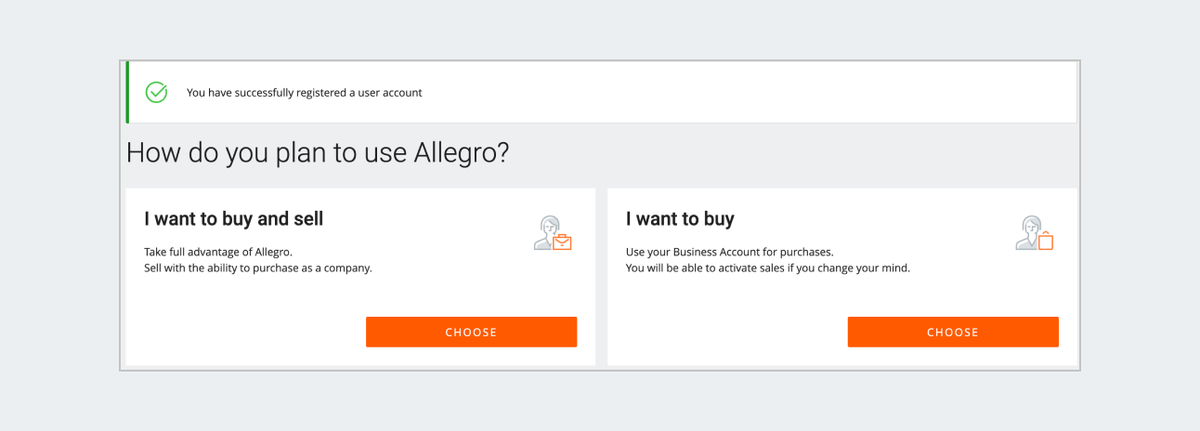Screen dimensions: 1200x431
Task: Click the green accent bar on the notification
Action: coord(127,92)
